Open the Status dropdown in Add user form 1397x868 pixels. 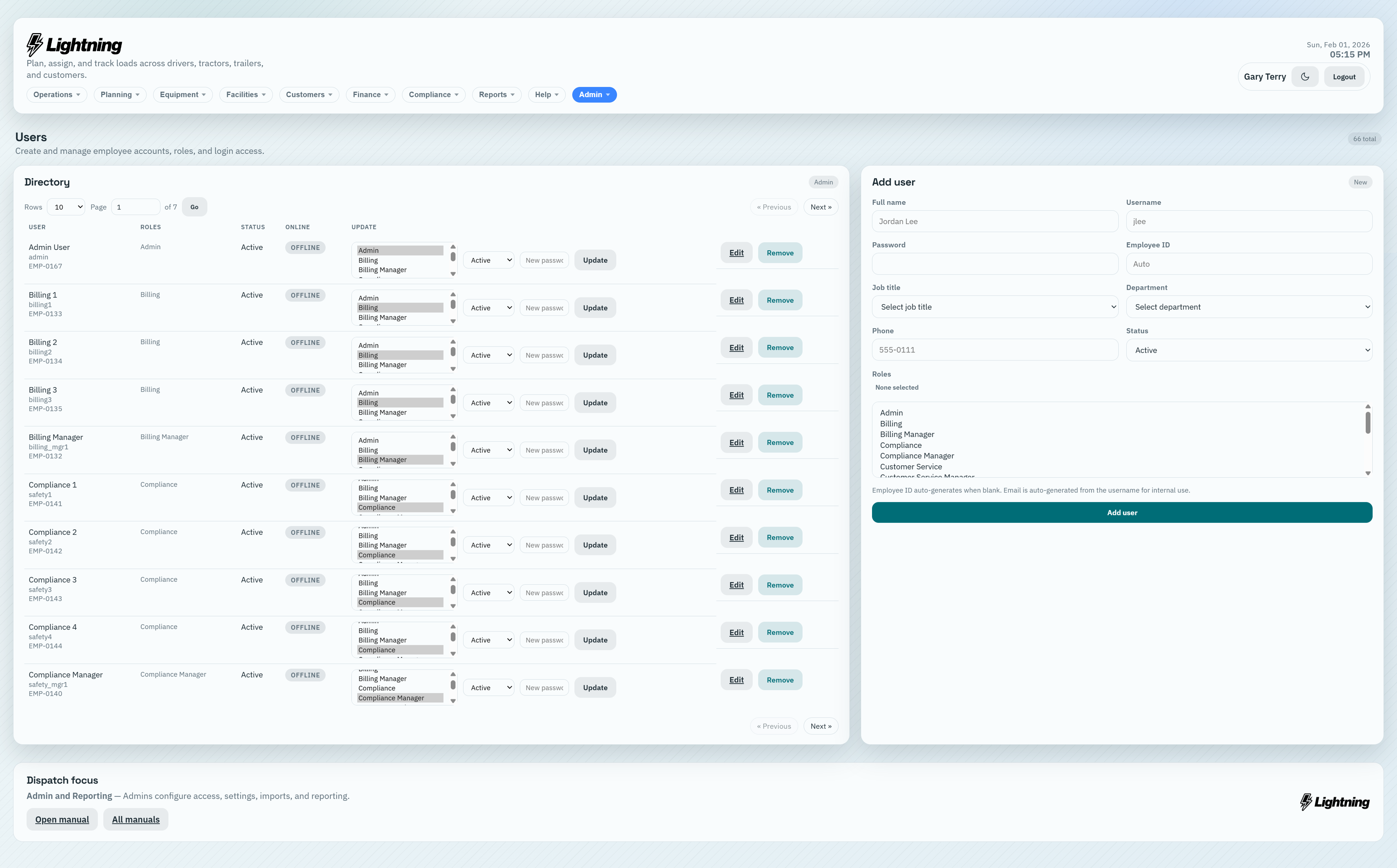click(x=1249, y=350)
